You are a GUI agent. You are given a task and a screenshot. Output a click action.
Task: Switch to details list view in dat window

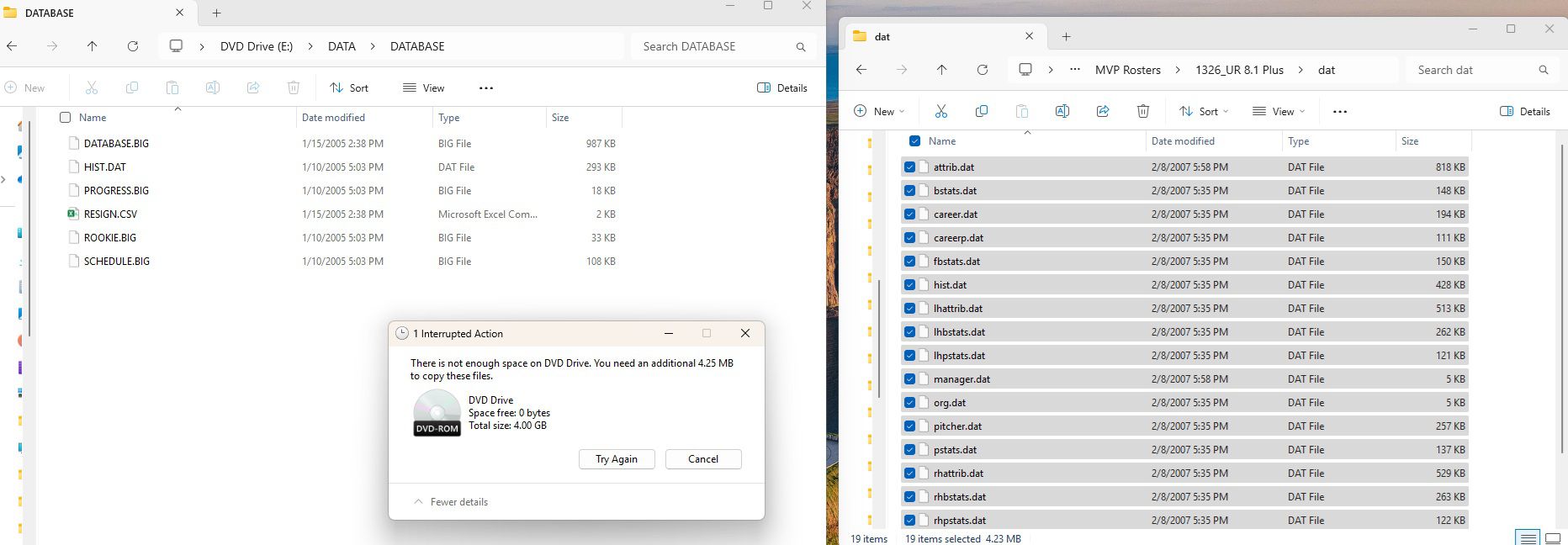click(1528, 538)
